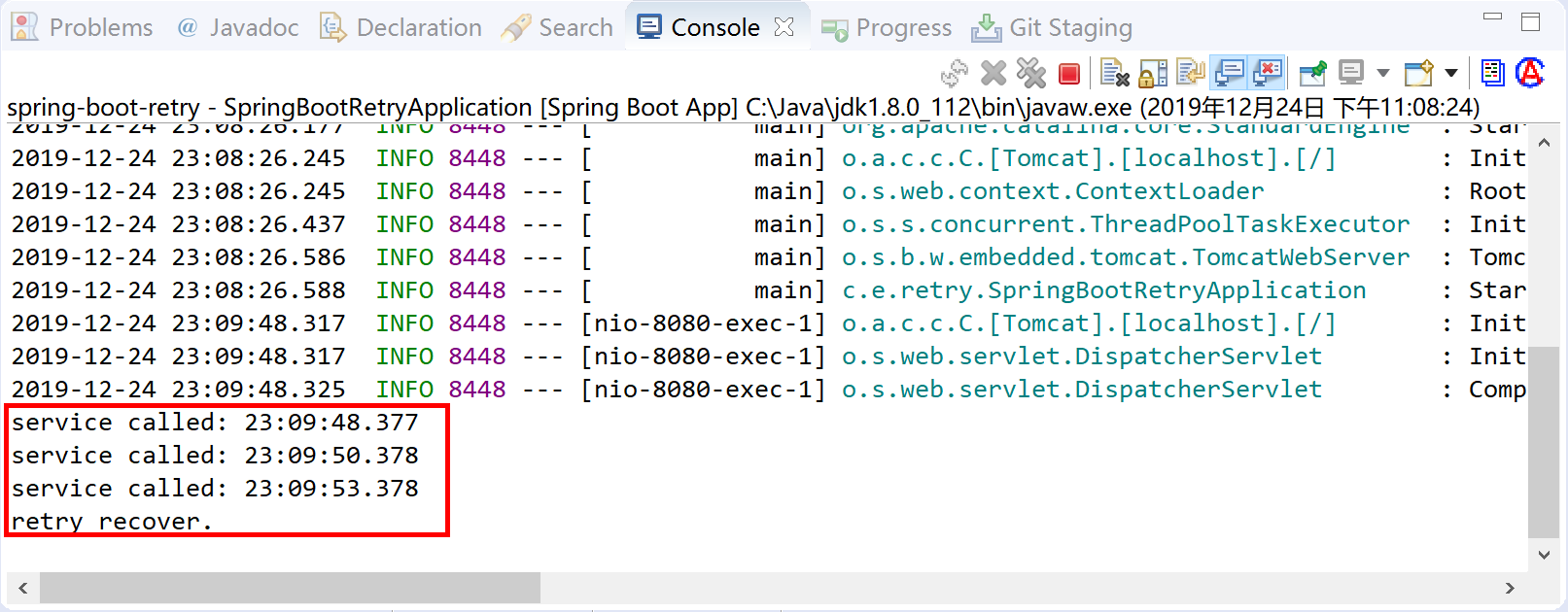Pin the console with the pushpin icon

(1312, 73)
